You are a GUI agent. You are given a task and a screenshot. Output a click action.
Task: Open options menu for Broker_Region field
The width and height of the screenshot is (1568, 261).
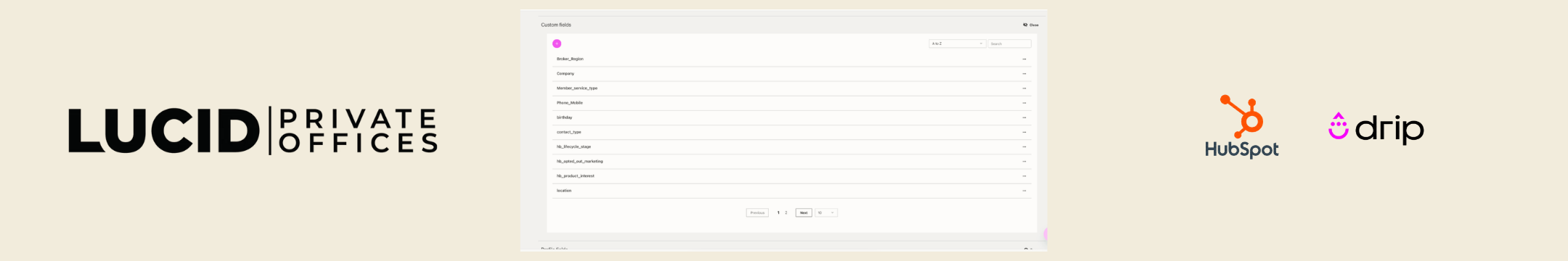1024,59
